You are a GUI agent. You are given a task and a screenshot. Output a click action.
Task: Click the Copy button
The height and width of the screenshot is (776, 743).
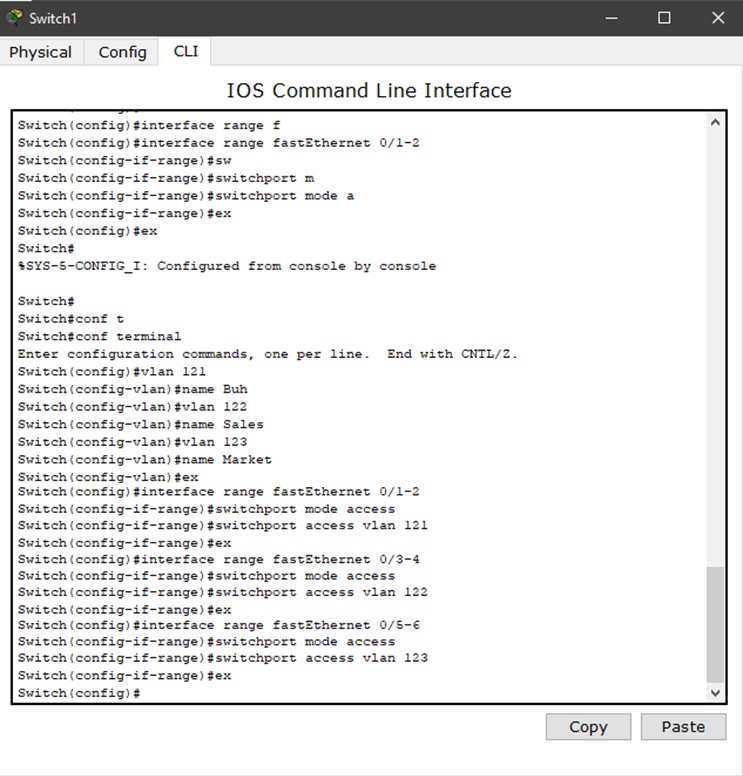(x=588, y=727)
